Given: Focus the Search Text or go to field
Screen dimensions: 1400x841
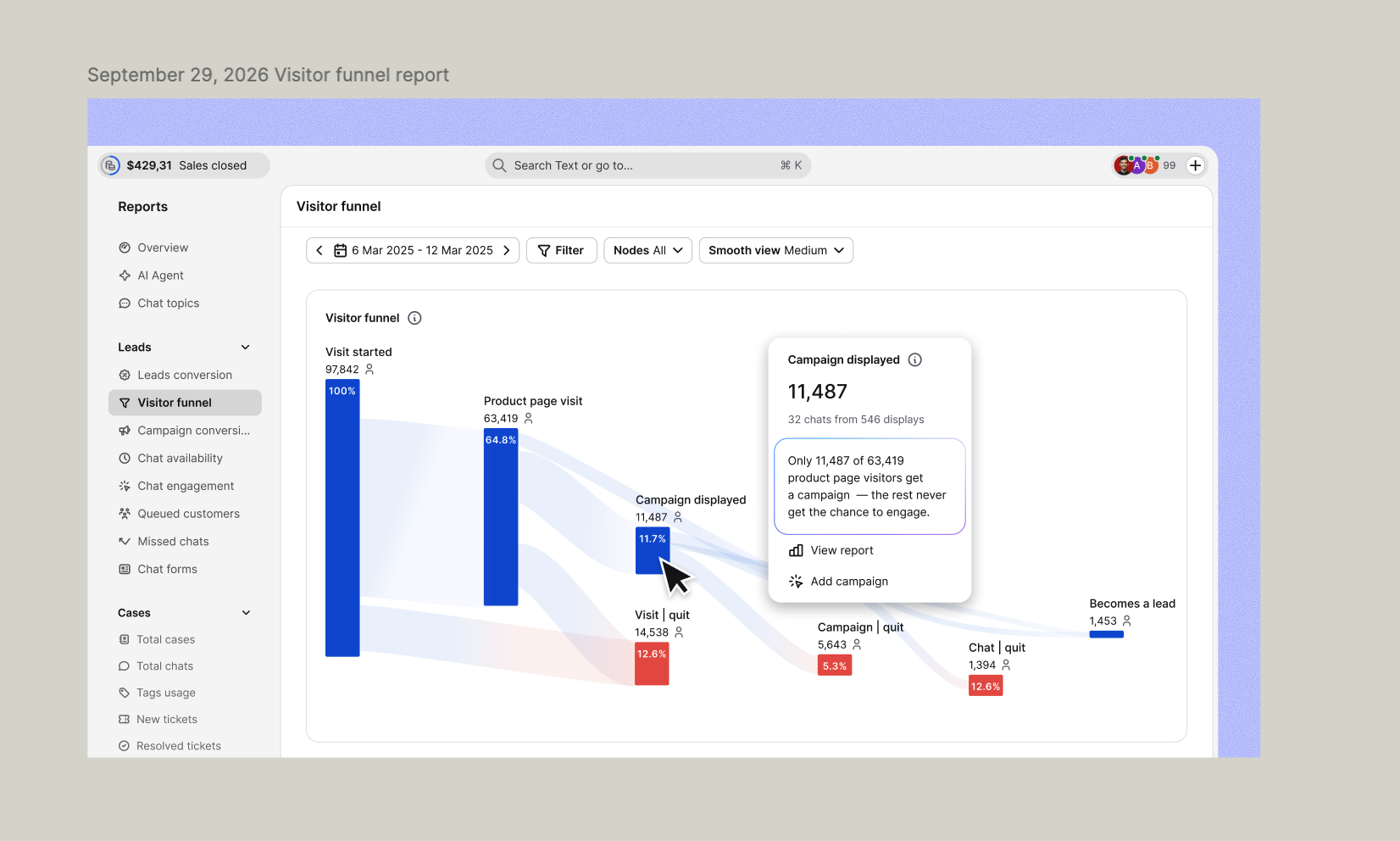Looking at the screenshot, I should (x=647, y=165).
